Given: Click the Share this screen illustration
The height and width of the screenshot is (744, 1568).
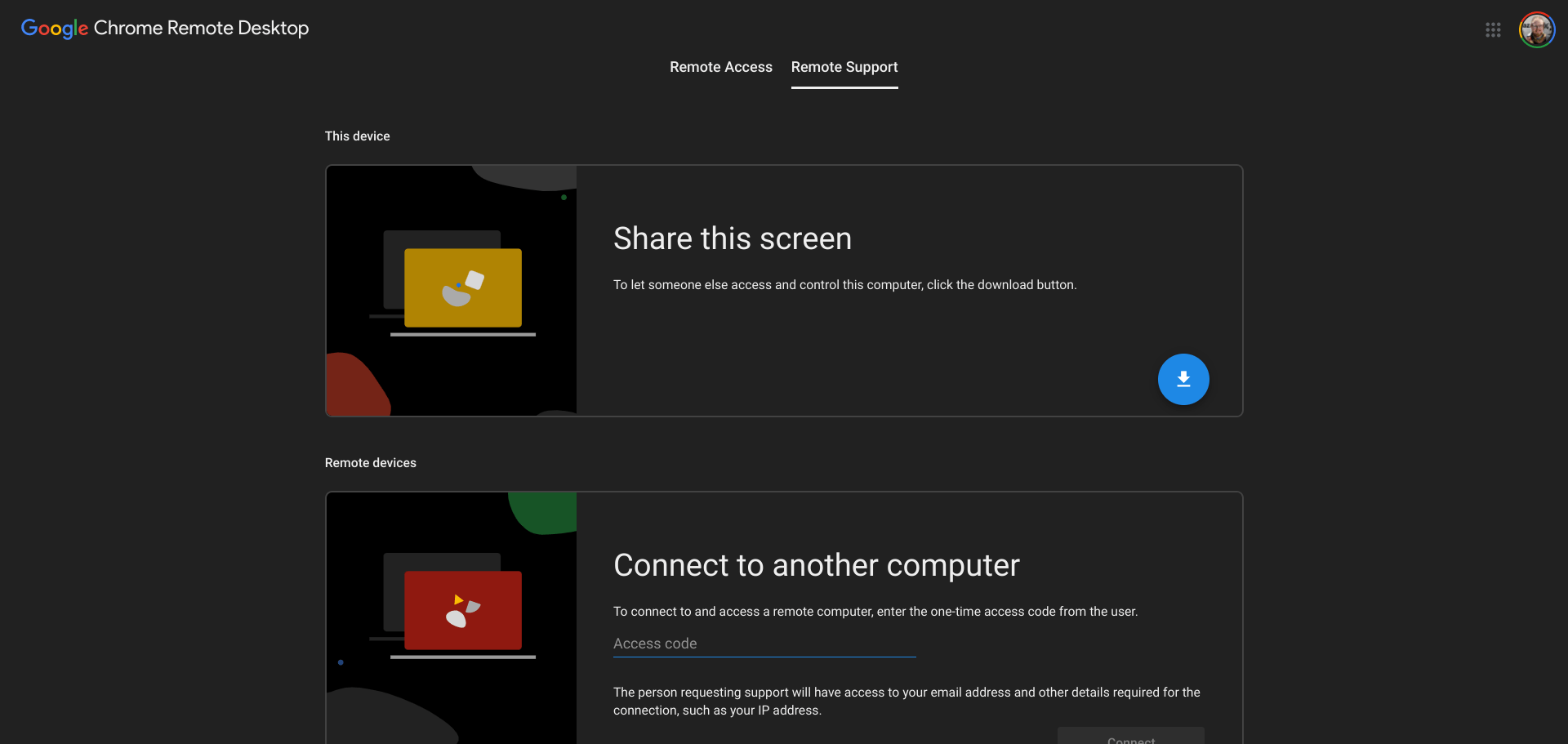Looking at the screenshot, I should (451, 291).
